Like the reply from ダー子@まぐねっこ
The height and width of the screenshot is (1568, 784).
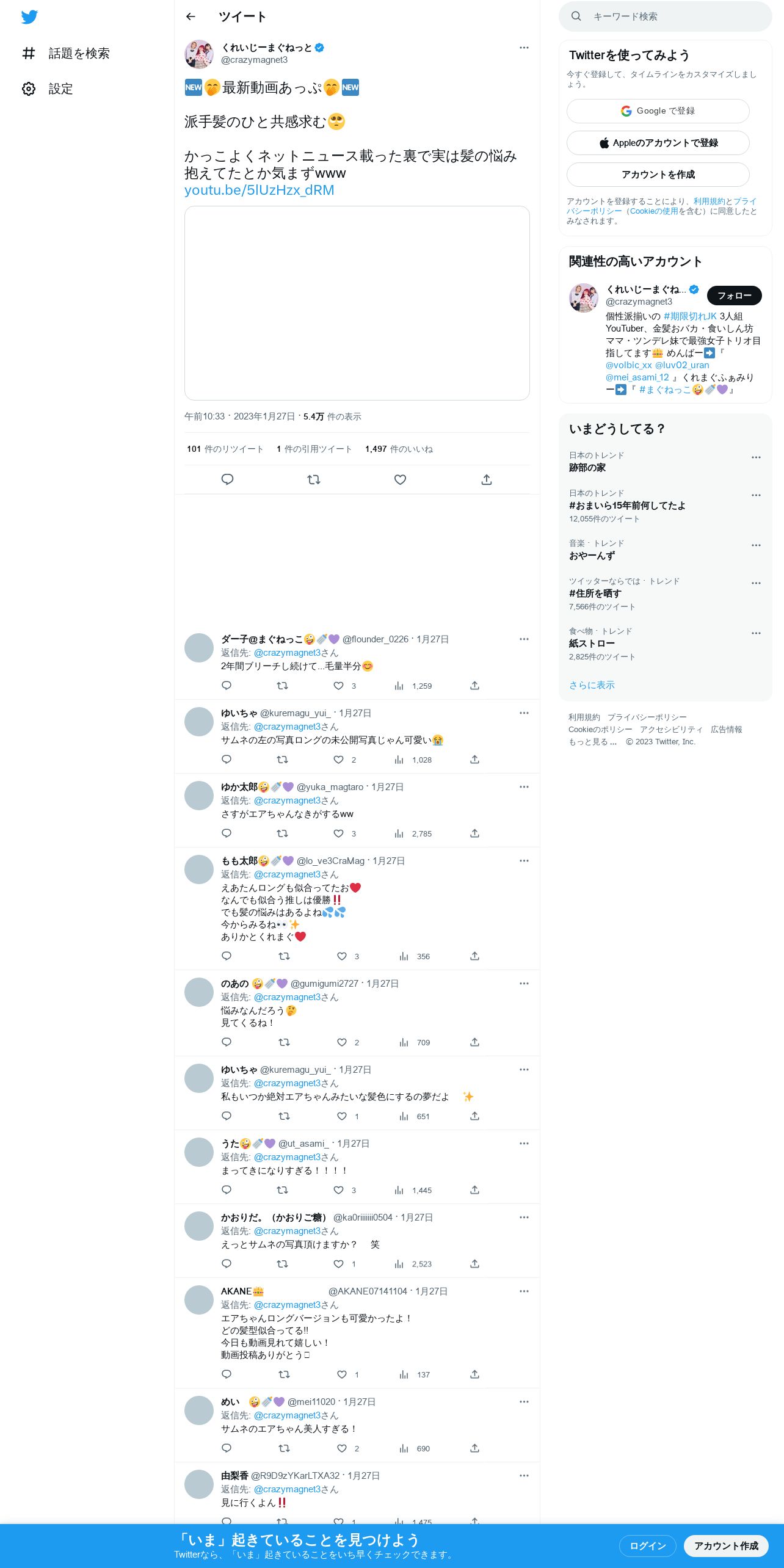tap(339, 686)
